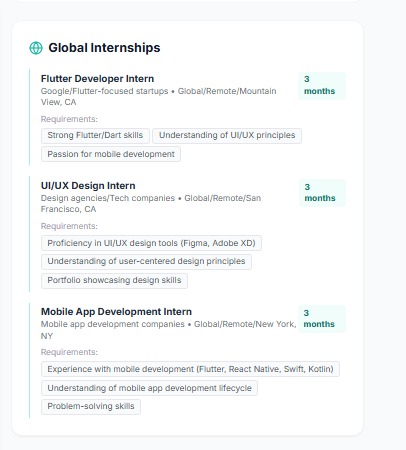406x450 pixels.
Task: Click the globe icon beside Global Internships
Action: [x=36, y=48]
